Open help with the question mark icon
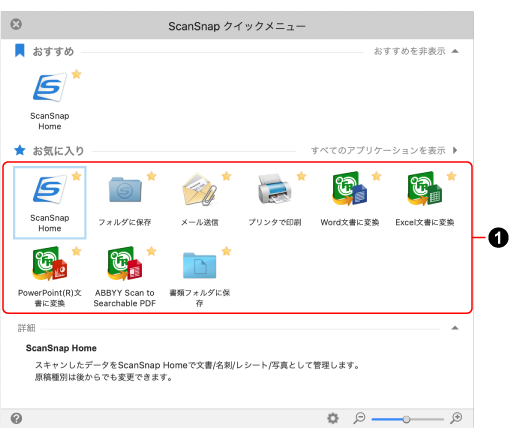 click(16, 418)
